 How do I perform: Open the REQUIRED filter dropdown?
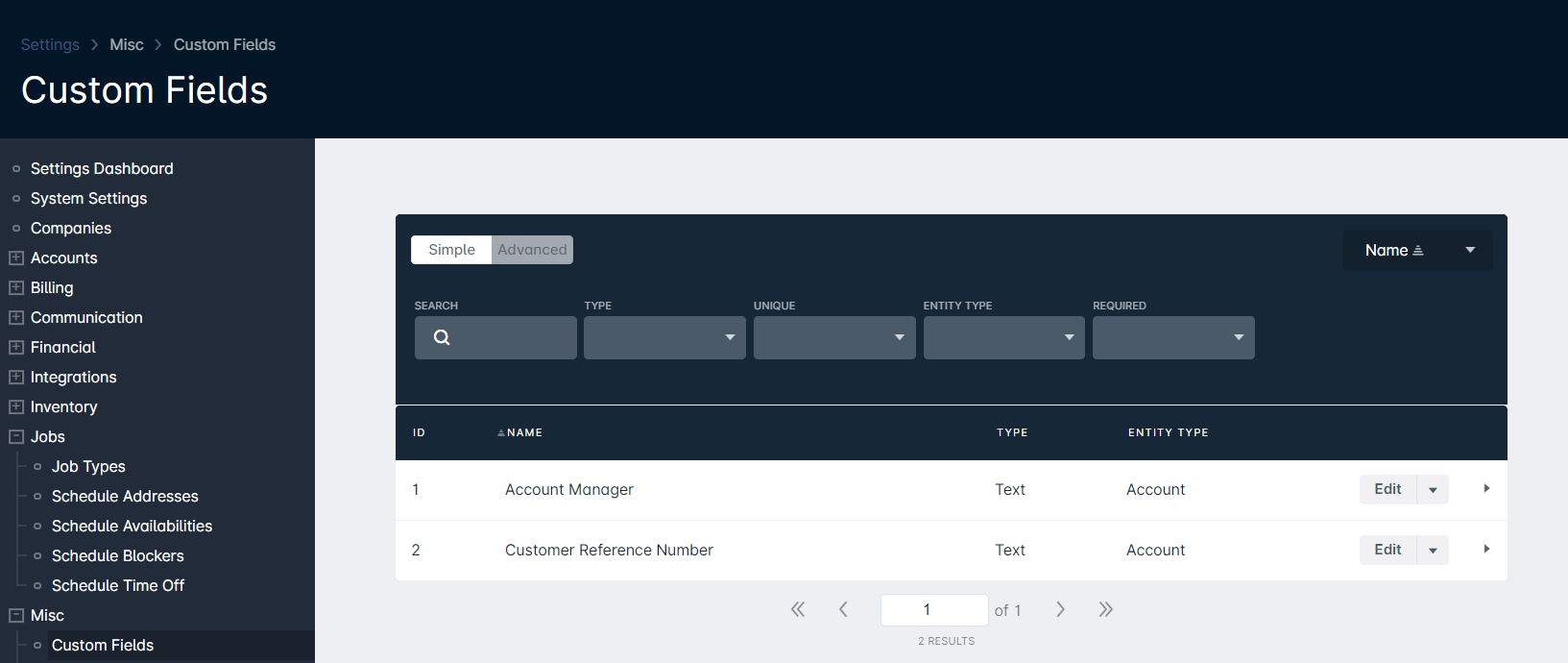tap(1173, 337)
